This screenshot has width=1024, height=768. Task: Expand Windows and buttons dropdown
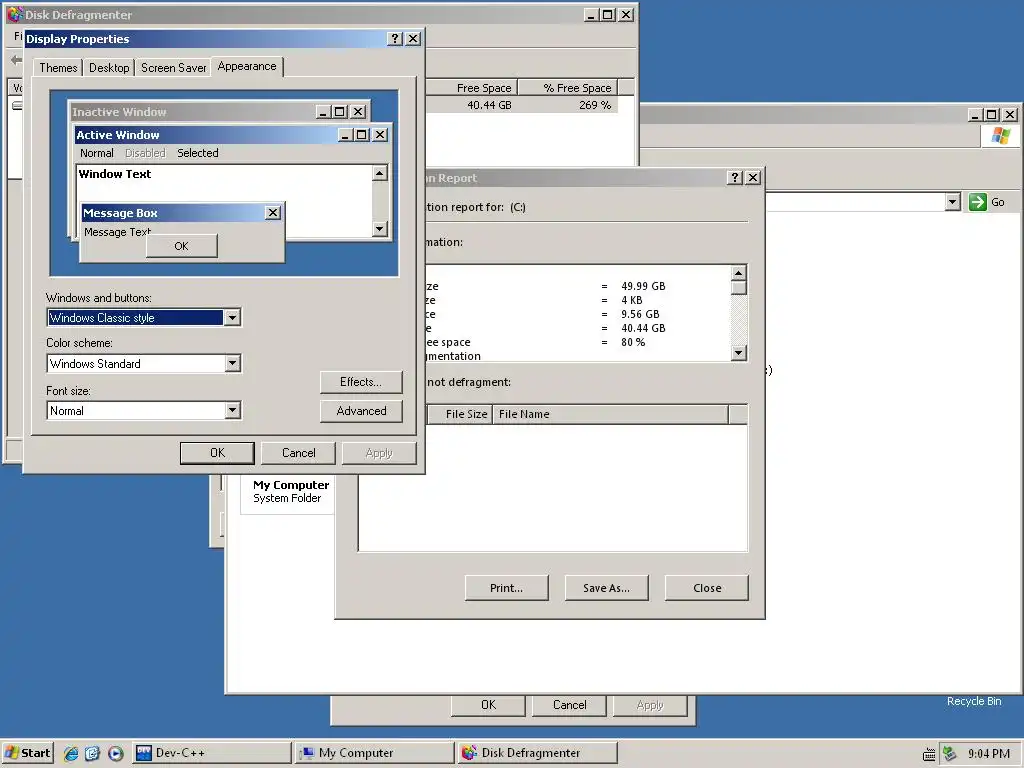point(232,317)
